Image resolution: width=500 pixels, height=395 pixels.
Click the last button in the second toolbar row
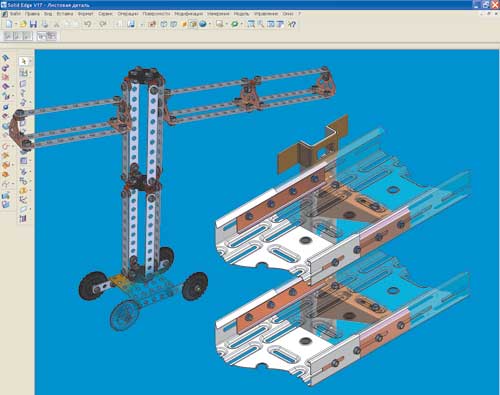click(x=51, y=36)
